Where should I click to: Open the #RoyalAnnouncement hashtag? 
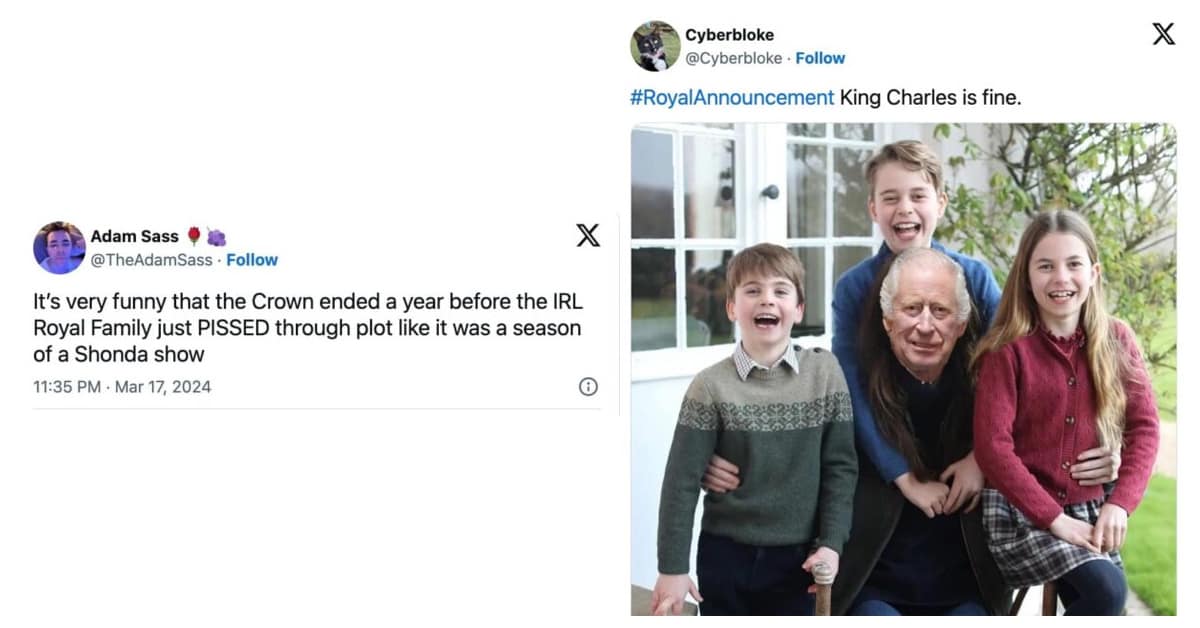(x=732, y=98)
